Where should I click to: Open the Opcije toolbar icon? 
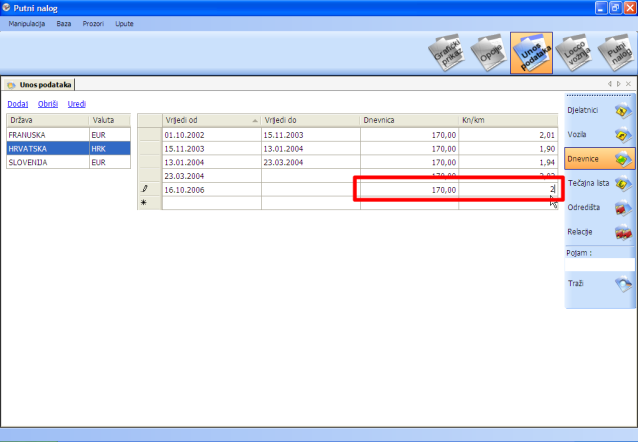tap(489, 53)
